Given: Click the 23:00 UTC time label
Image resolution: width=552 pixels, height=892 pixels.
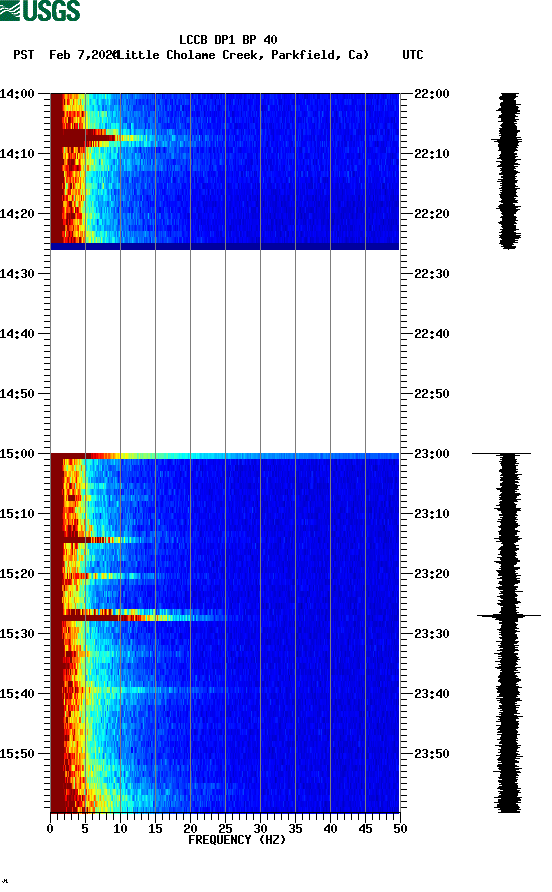Looking at the screenshot, I should pos(432,454).
